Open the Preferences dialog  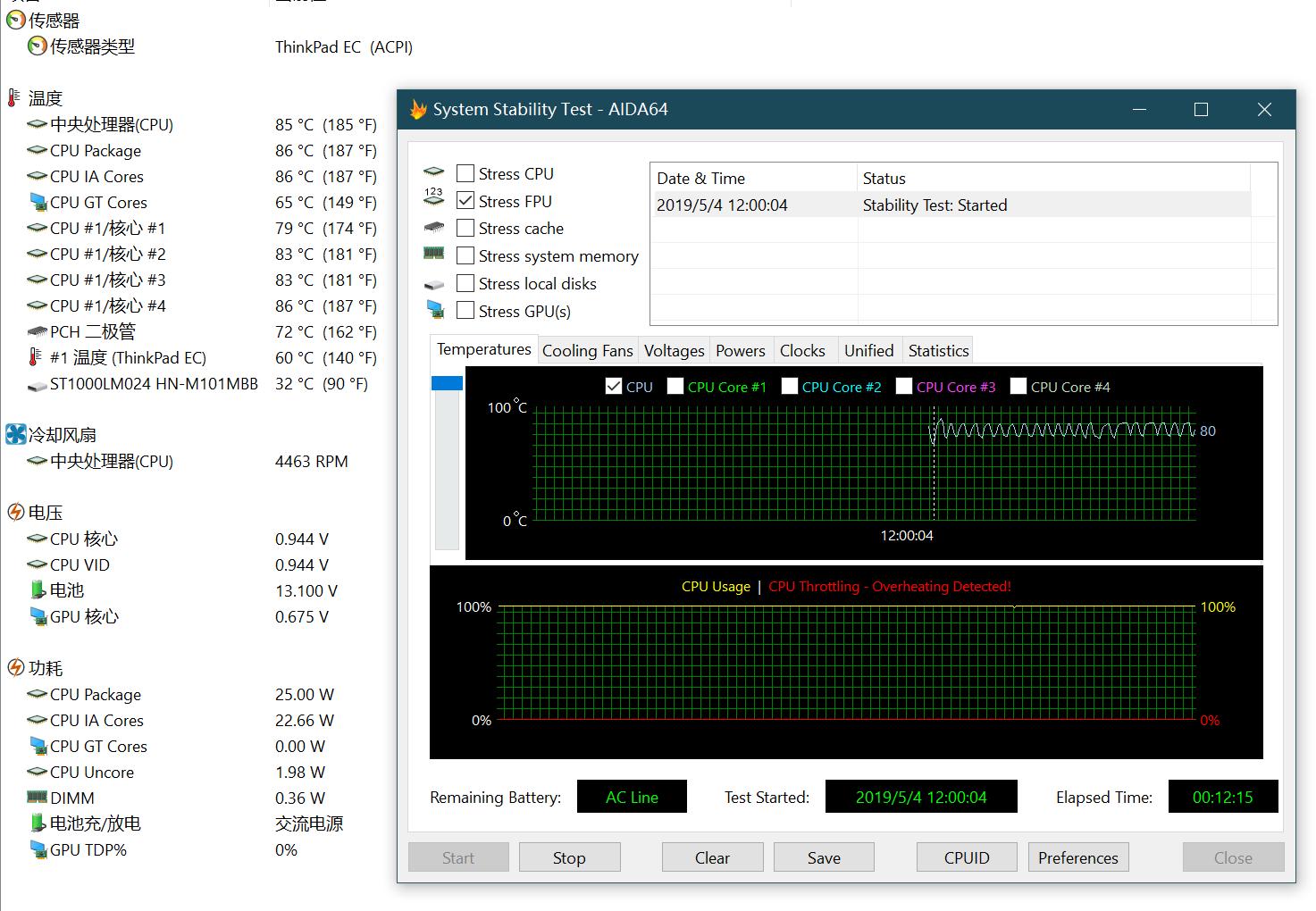tap(1077, 857)
